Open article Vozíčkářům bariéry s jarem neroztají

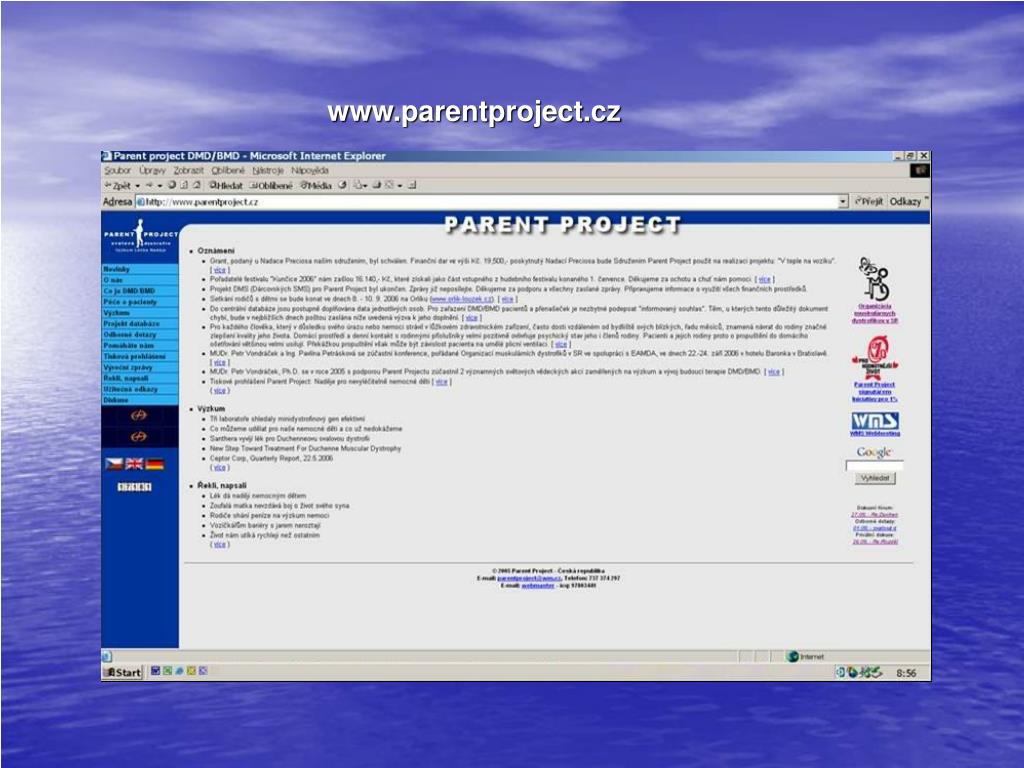[x=265, y=525]
